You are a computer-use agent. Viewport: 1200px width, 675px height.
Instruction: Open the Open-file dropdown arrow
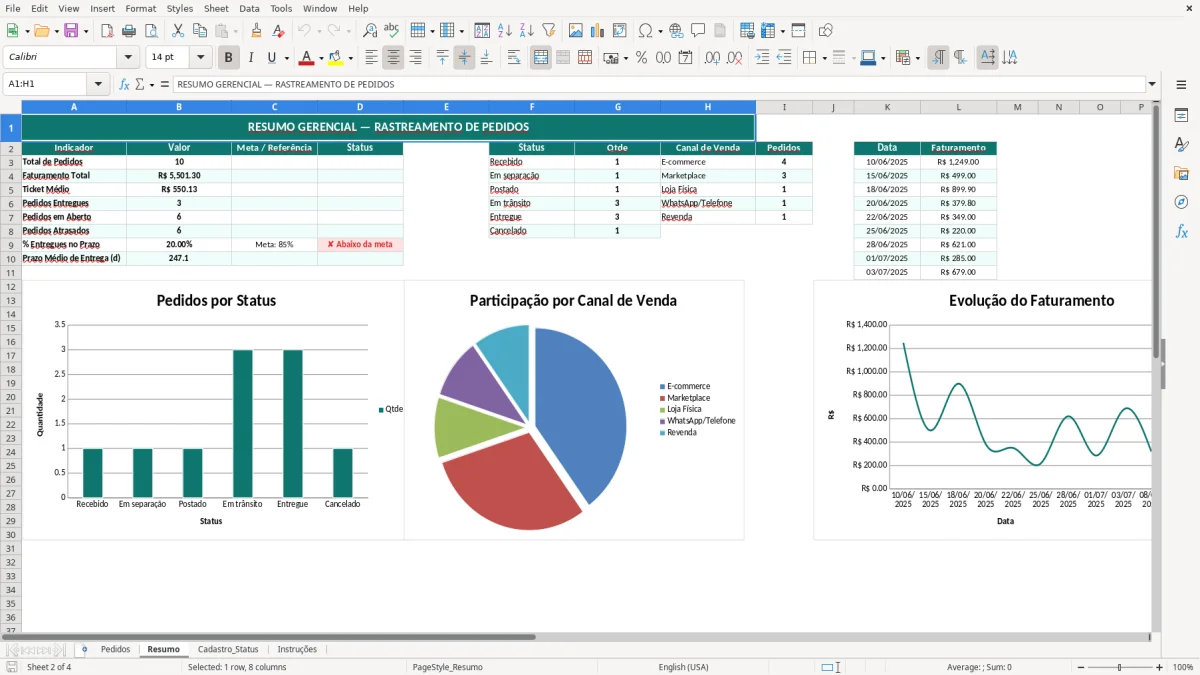[x=55, y=31]
